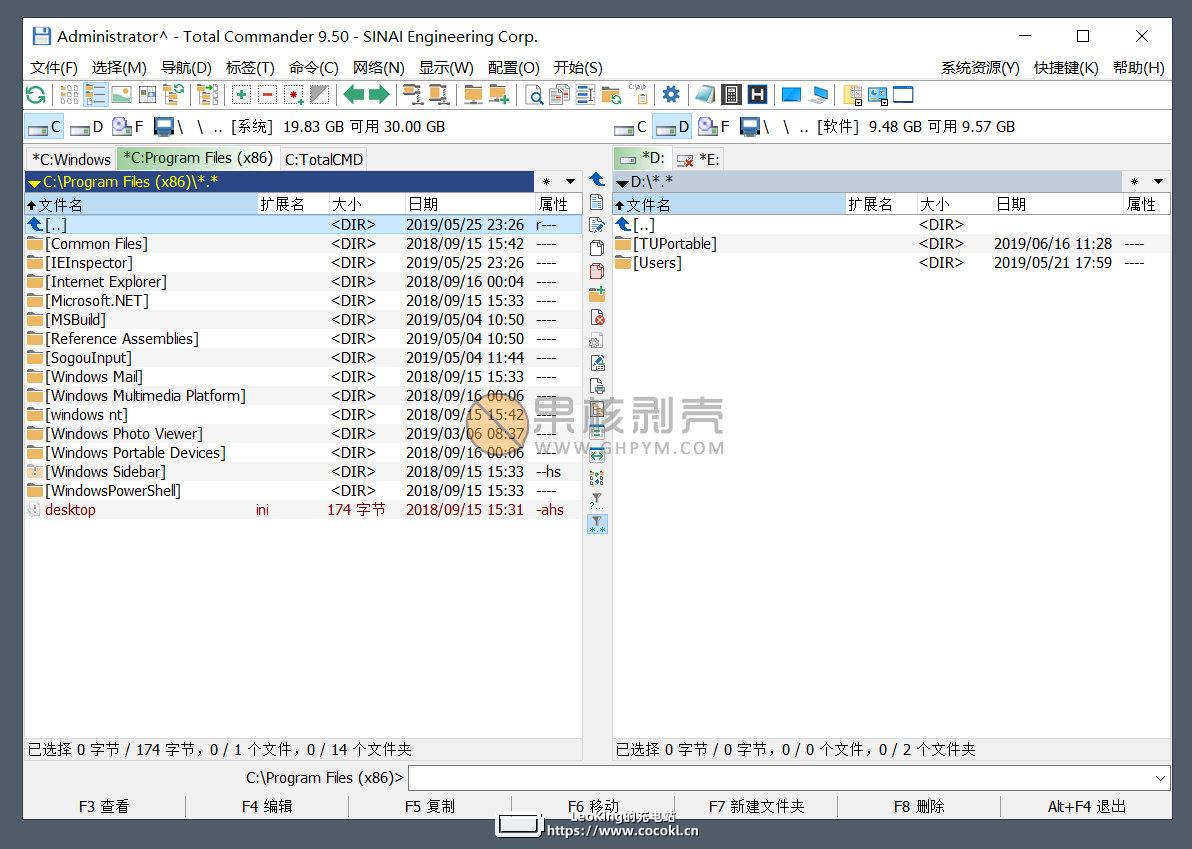Select the full details view icon

96,95
